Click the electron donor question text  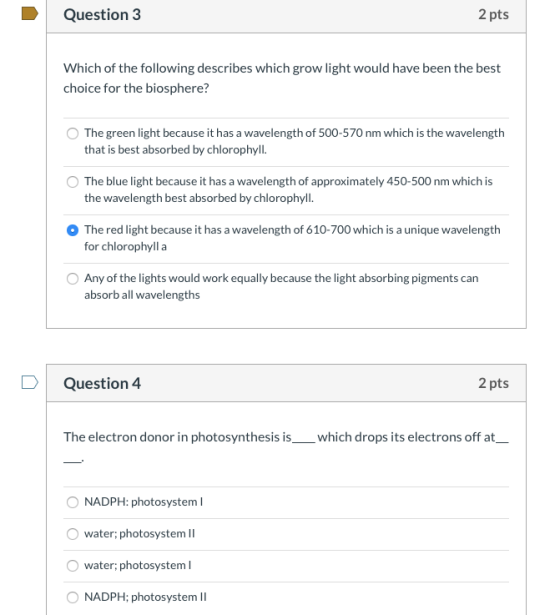(x=286, y=447)
